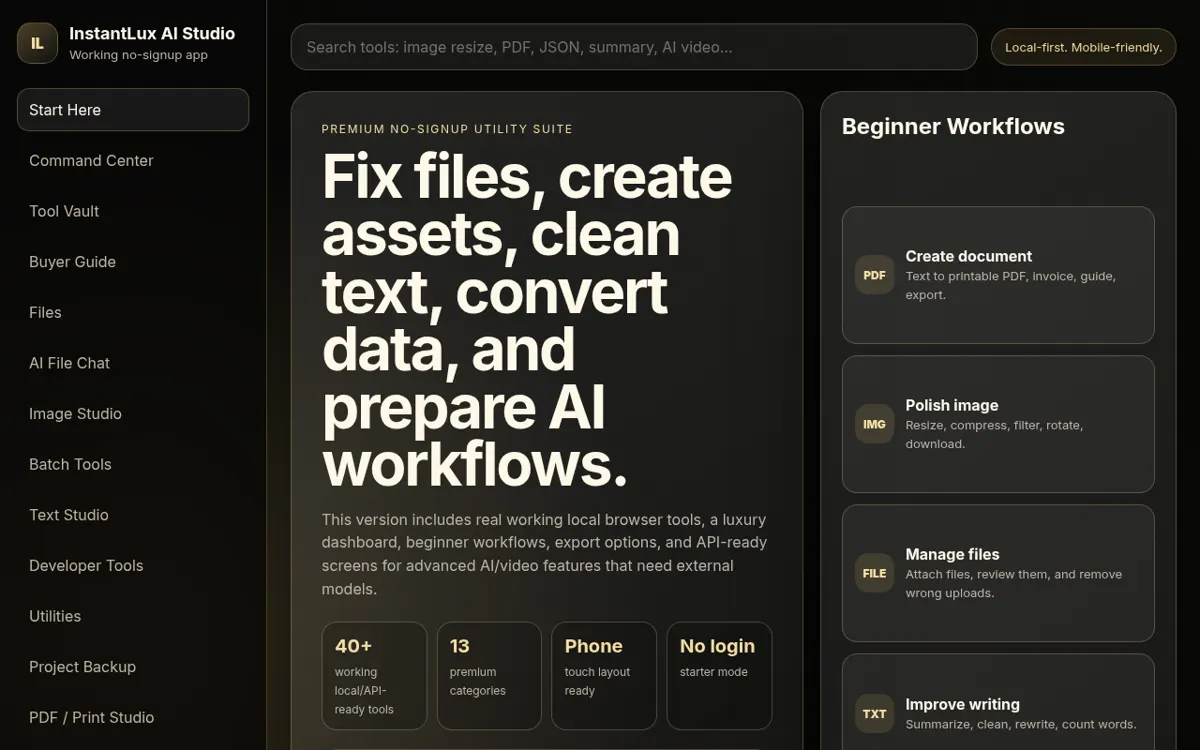Open the Create document workflow card

point(998,275)
